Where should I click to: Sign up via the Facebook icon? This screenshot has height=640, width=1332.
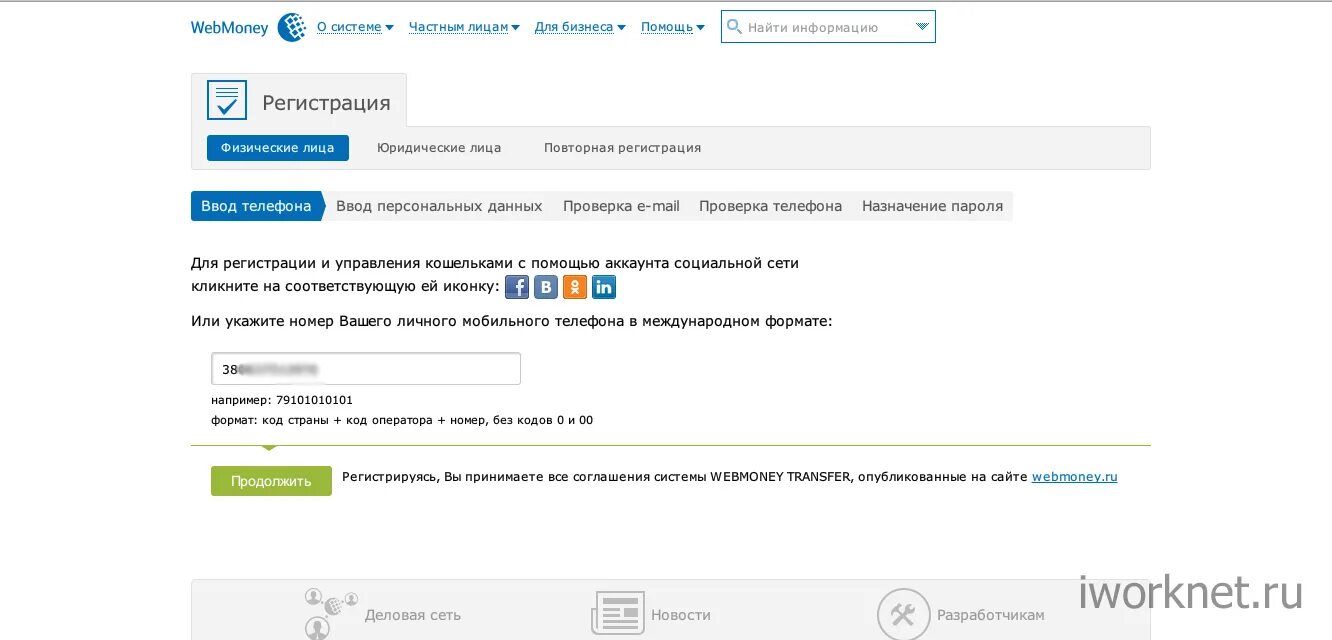516,288
